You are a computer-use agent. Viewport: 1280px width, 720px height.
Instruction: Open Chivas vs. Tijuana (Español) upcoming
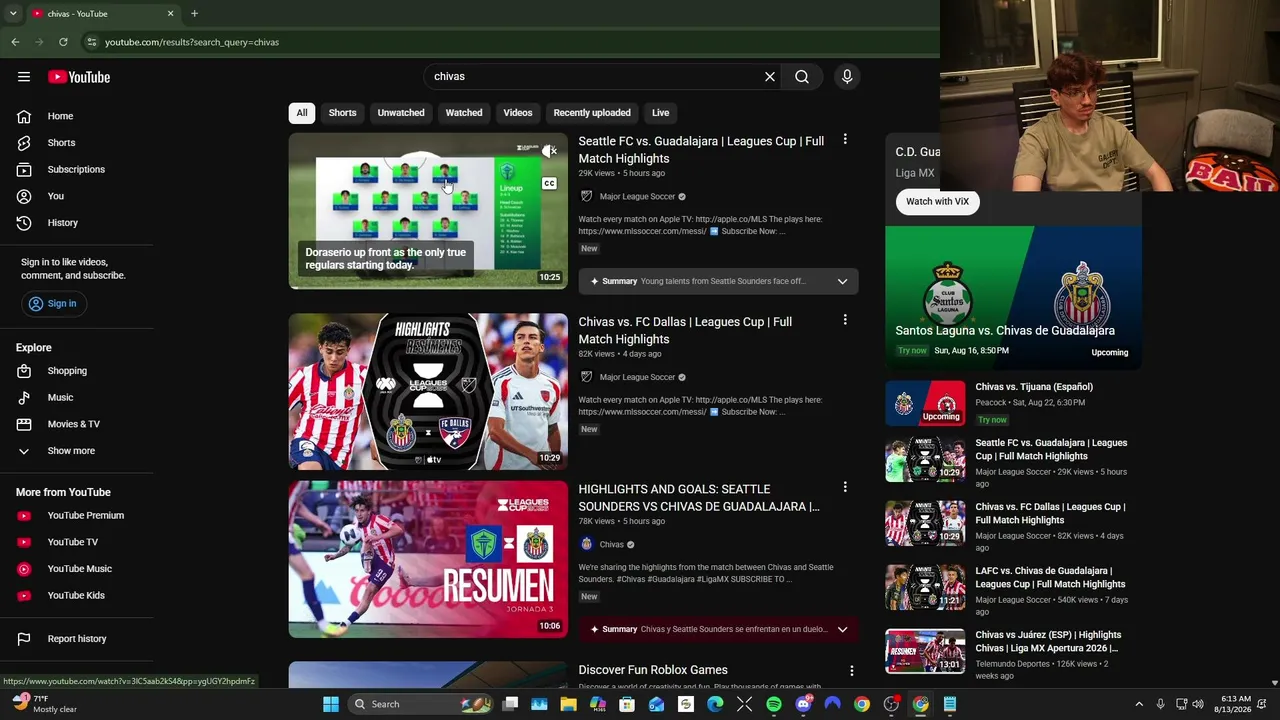pyautogui.click(x=1034, y=387)
